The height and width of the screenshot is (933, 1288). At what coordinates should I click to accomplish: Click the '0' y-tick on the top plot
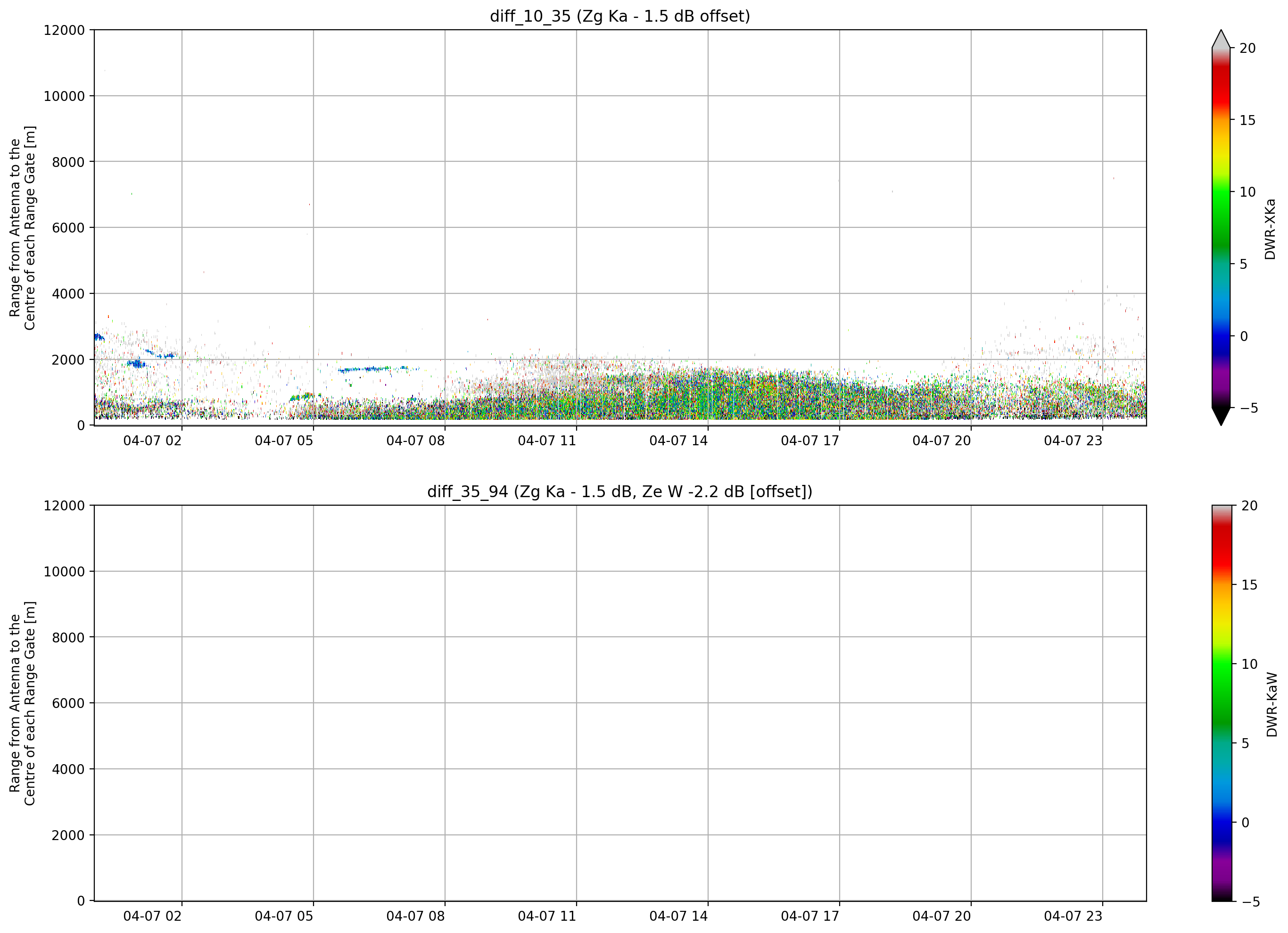pos(81,425)
